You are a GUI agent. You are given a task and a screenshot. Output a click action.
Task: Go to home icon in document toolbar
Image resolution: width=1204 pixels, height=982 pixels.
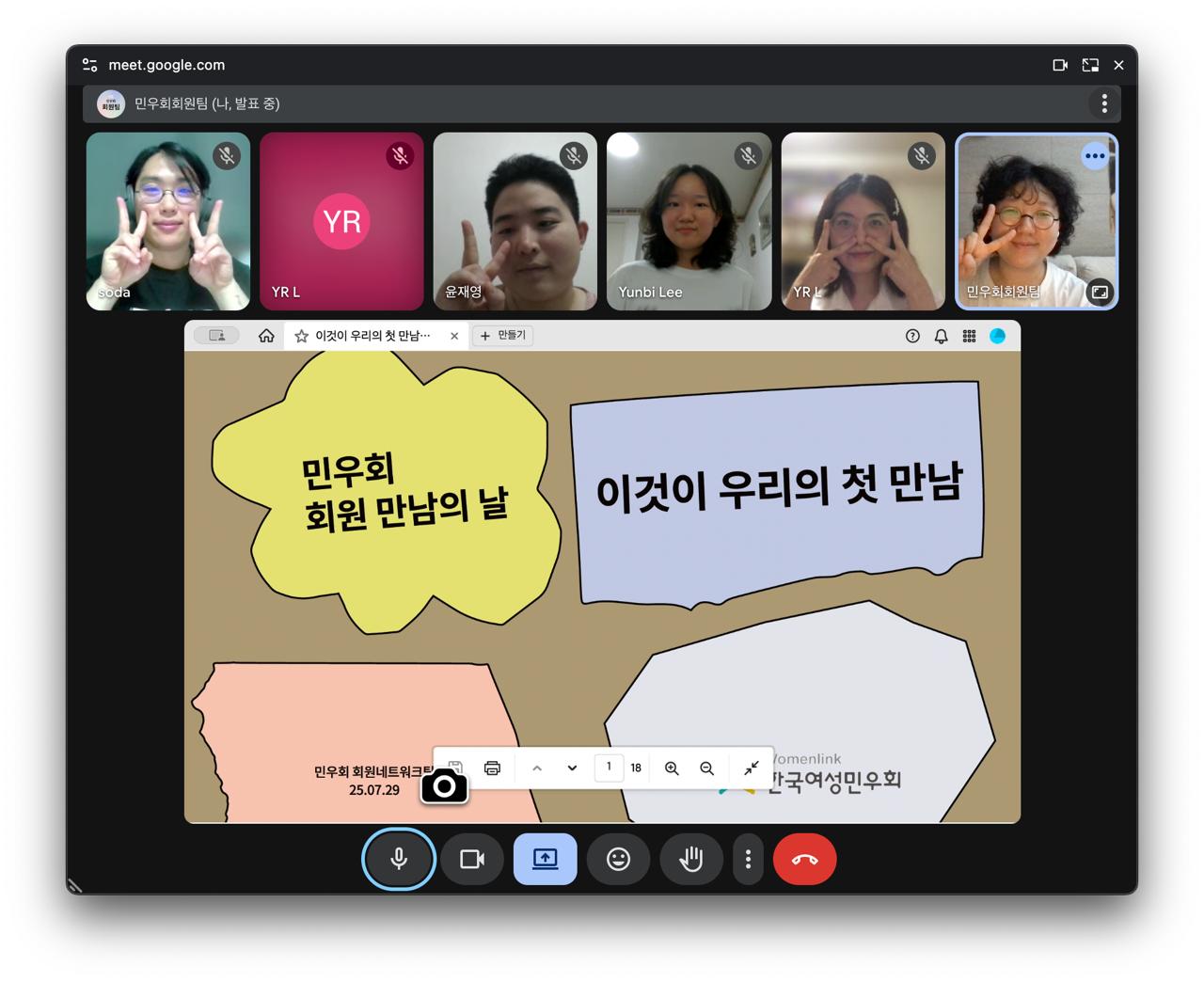click(266, 336)
